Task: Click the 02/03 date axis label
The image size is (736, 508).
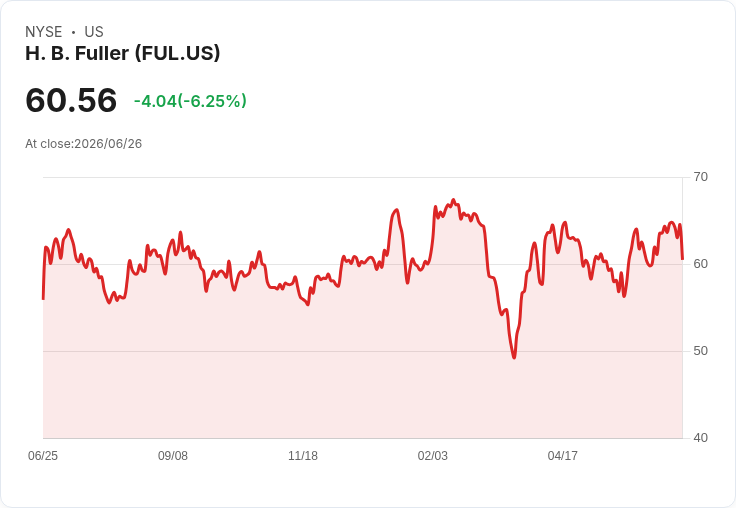Action: (433, 455)
